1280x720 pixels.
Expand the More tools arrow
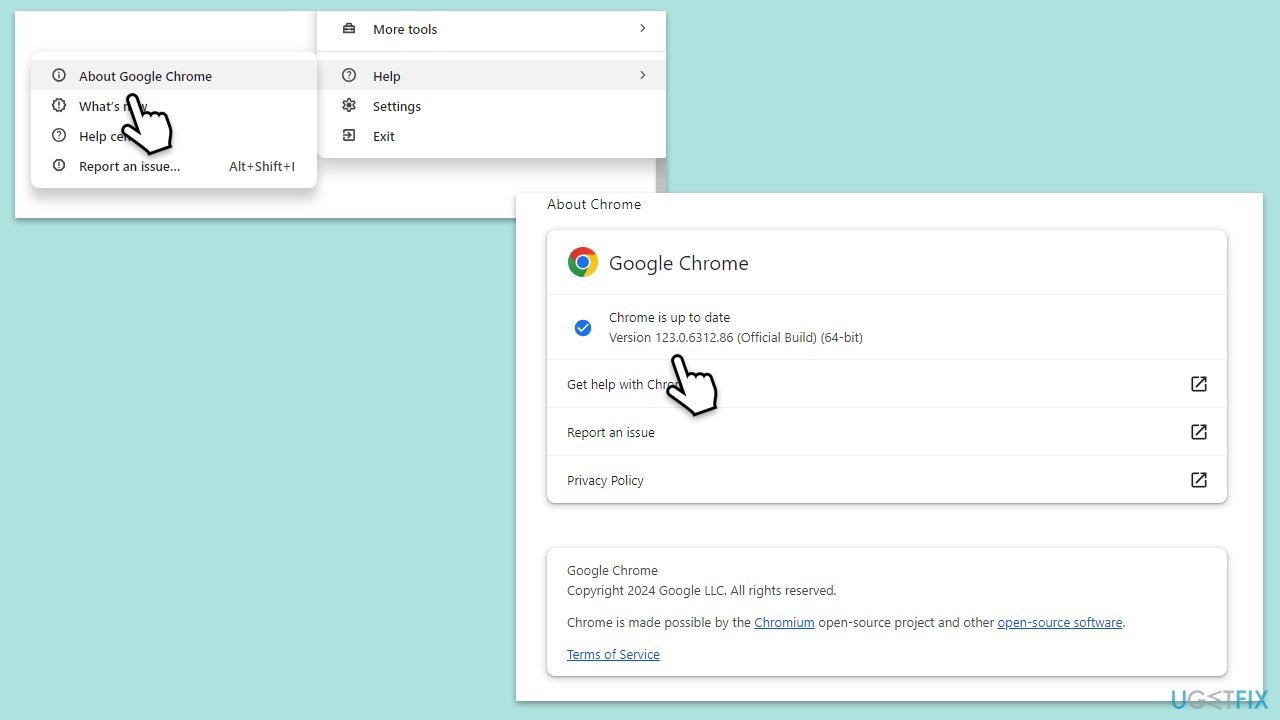point(642,29)
